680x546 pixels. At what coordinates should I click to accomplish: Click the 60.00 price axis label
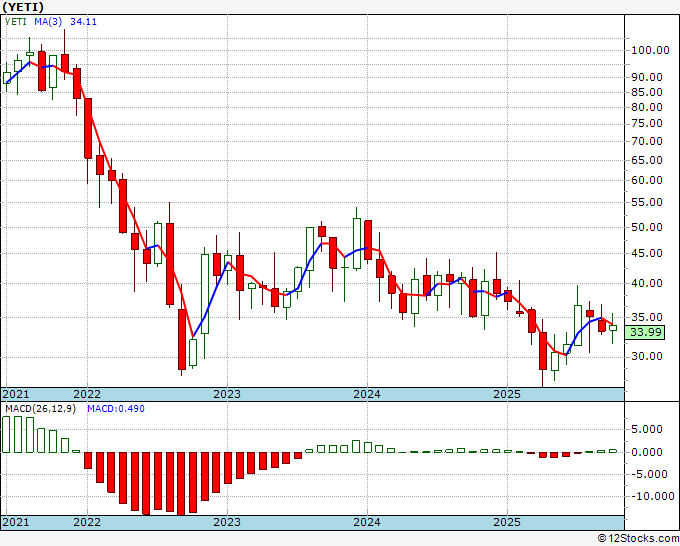point(647,180)
